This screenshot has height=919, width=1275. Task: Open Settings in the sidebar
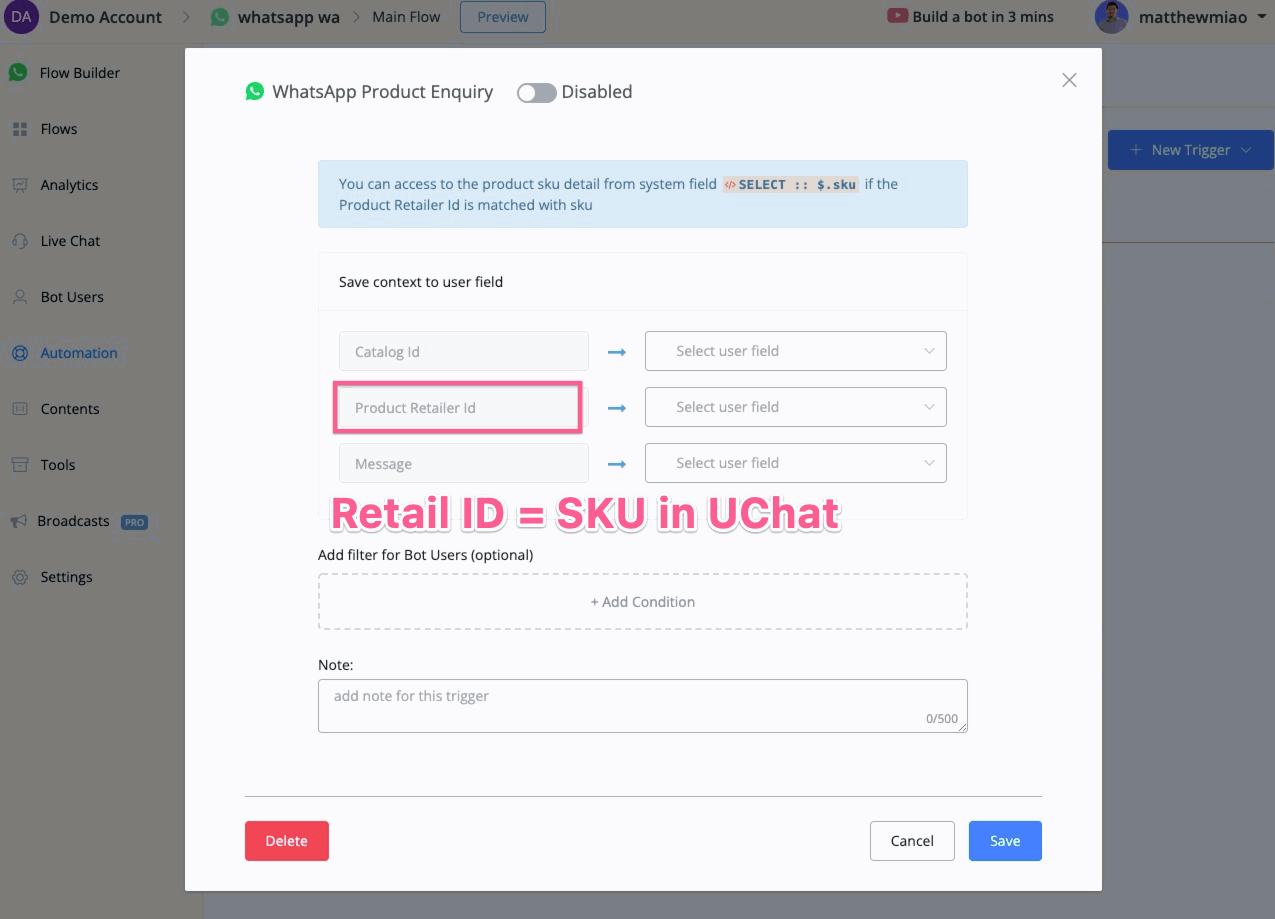click(x=66, y=577)
